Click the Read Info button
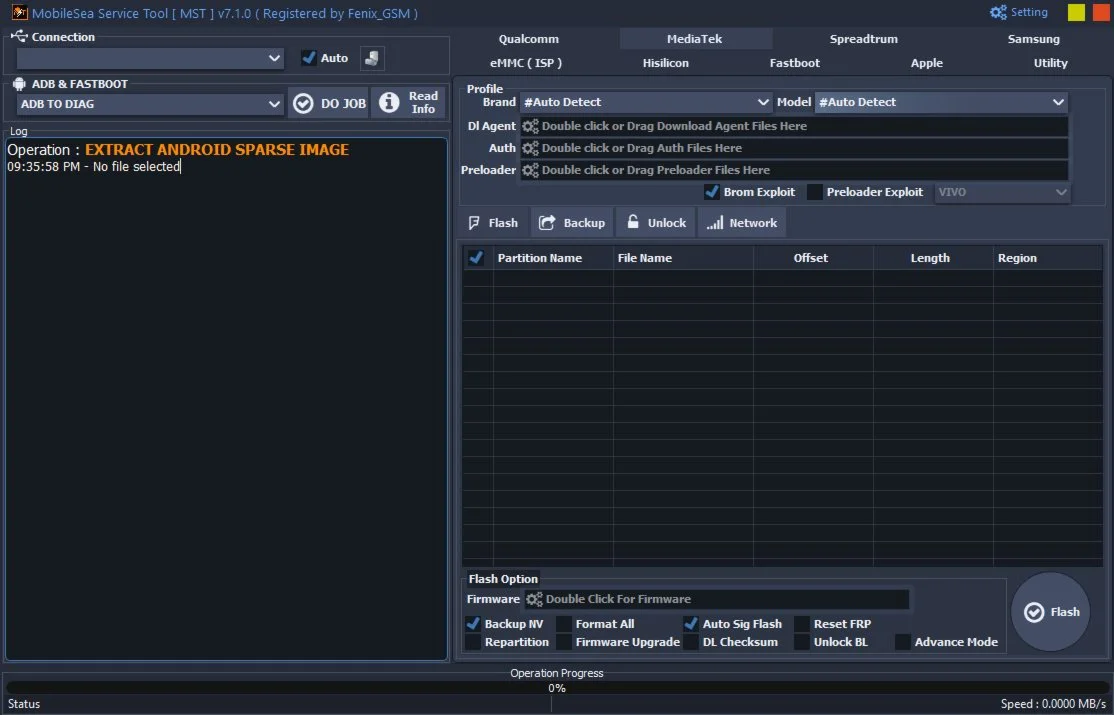The width and height of the screenshot is (1114, 715). 408,103
